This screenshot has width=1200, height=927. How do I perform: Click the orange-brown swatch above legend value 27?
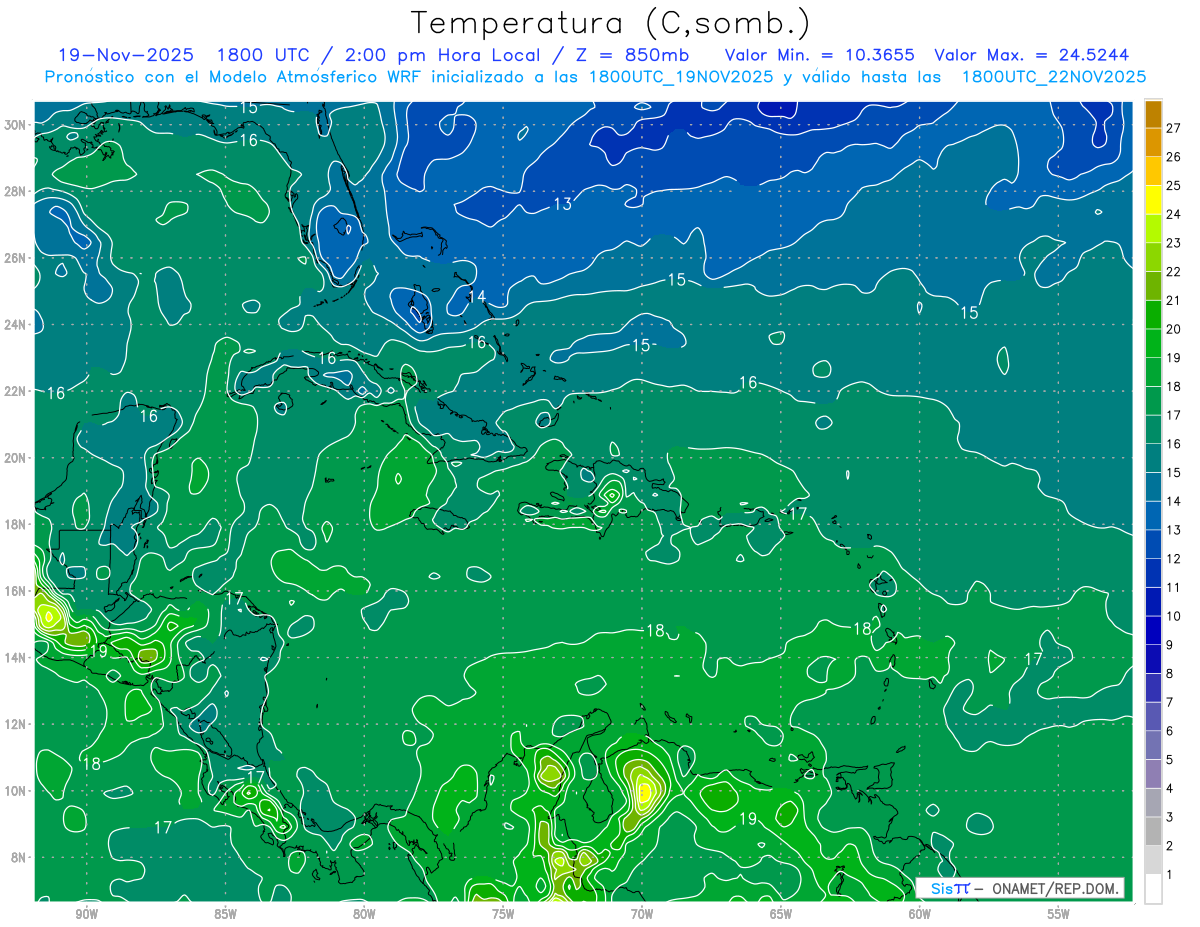1153,114
